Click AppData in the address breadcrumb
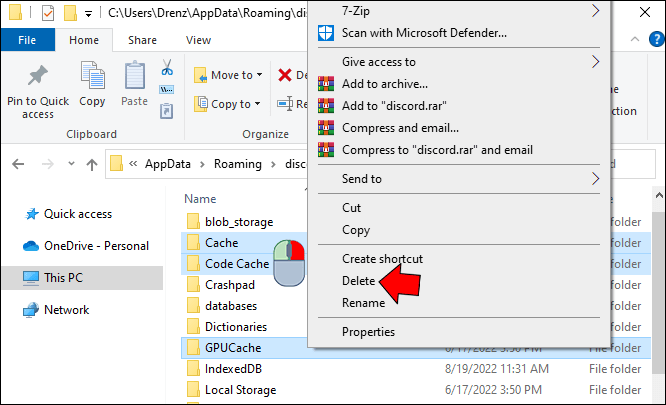This screenshot has height=405, width=666. 168,164
